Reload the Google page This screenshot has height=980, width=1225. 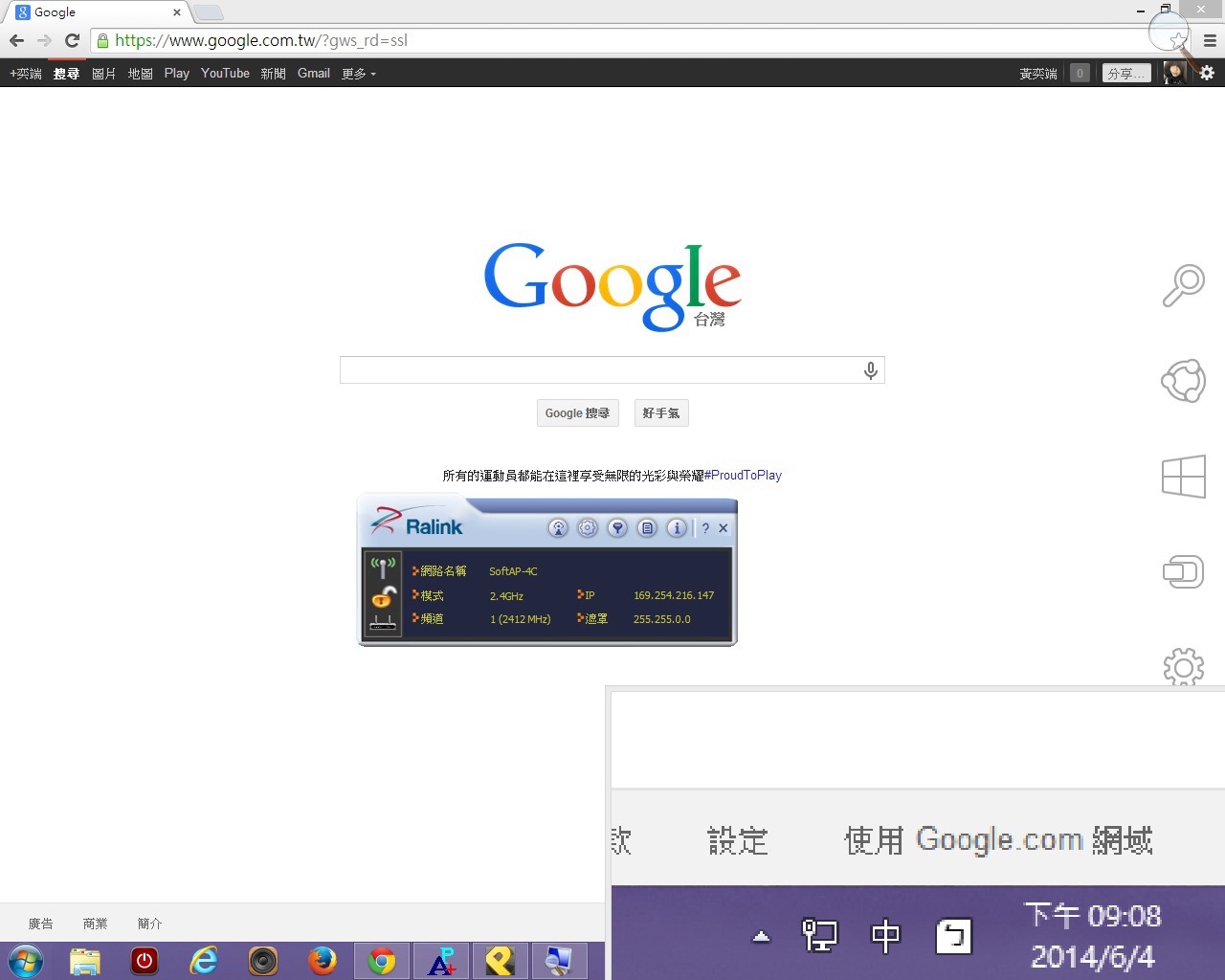tap(72, 40)
